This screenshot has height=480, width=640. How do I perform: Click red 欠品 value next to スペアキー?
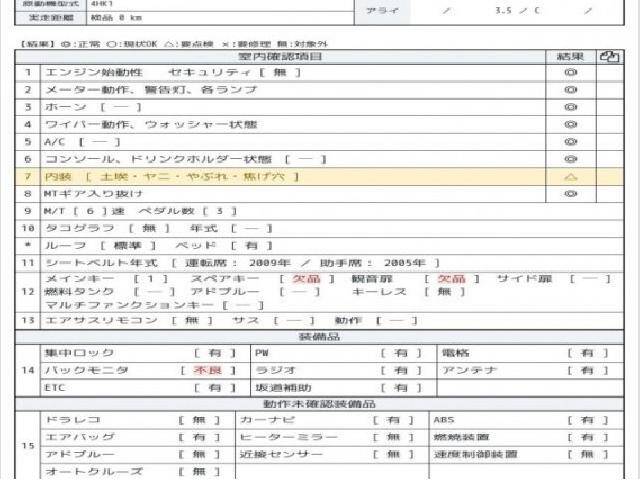click(x=307, y=279)
